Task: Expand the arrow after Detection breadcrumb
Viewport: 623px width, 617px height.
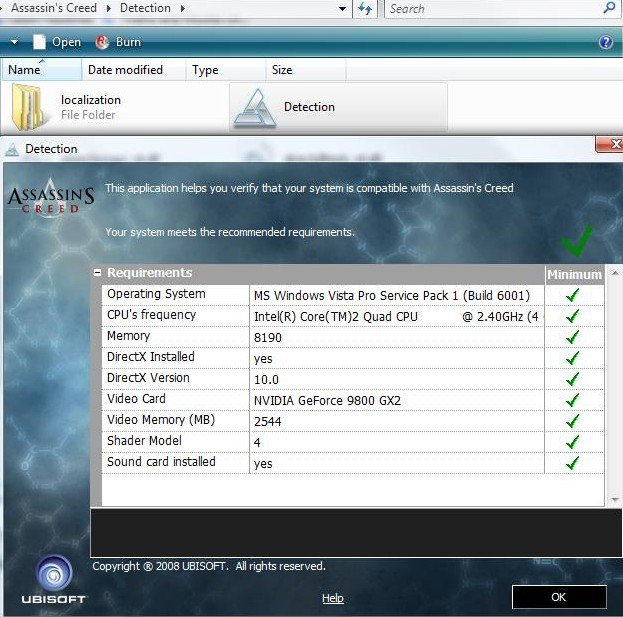Action: coord(182,8)
